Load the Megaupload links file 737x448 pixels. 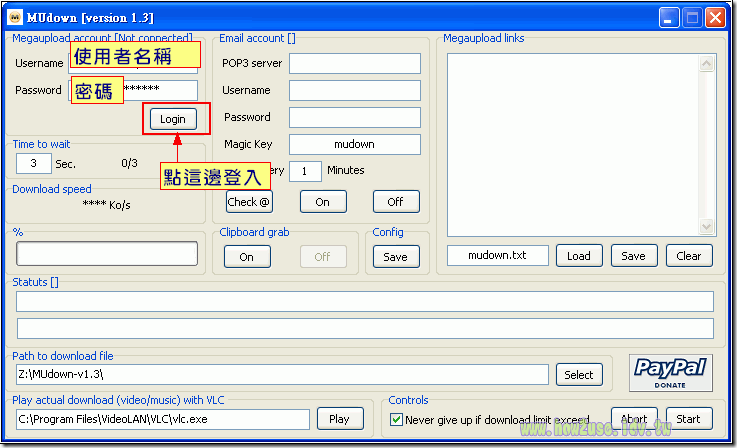(x=579, y=256)
